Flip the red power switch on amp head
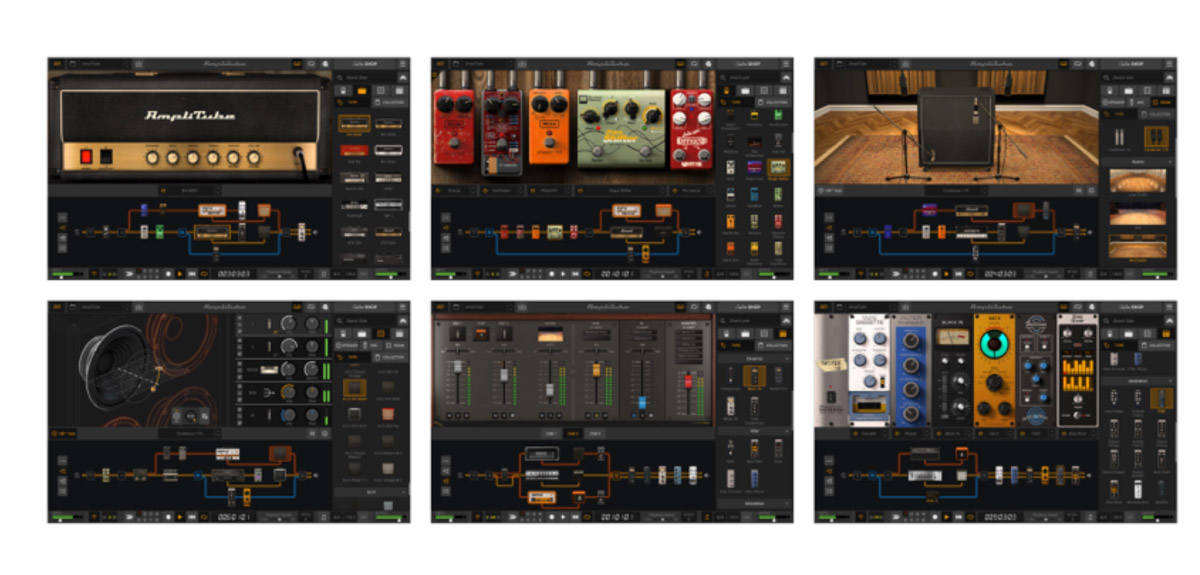This screenshot has height=575, width=1200. [x=86, y=157]
